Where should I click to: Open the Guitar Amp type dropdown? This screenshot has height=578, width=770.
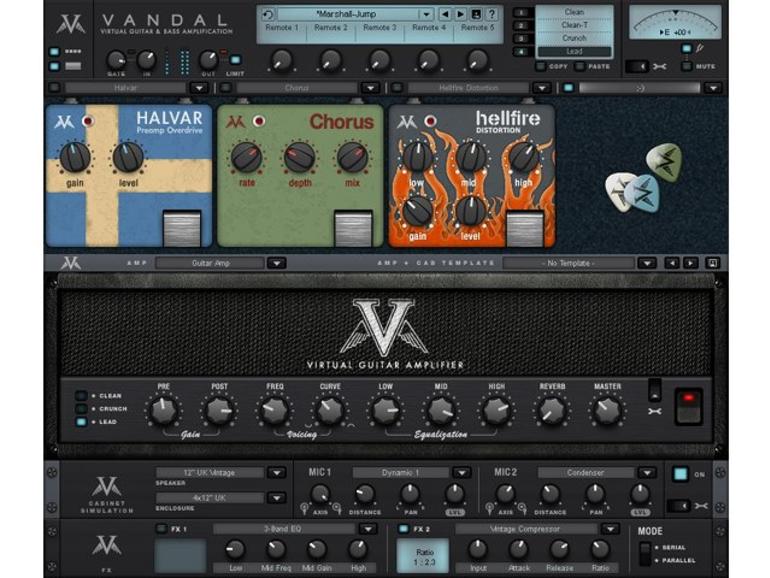[x=276, y=263]
